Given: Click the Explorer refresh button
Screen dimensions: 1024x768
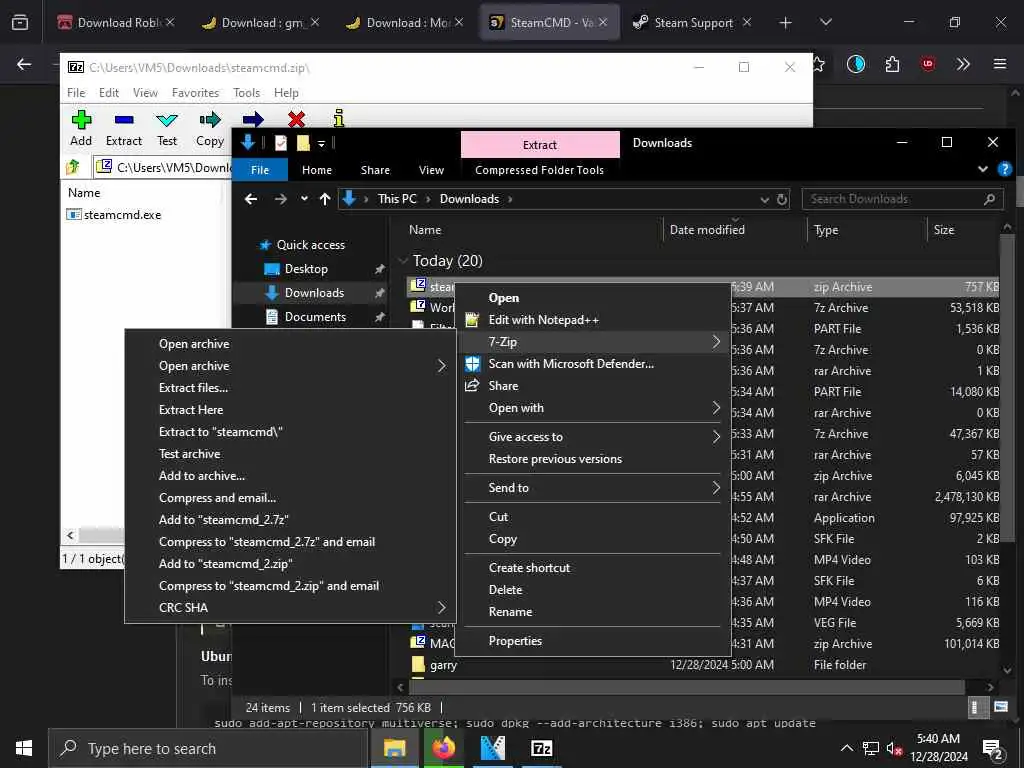Looking at the screenshot, I should pyautogui.click(x=782, y=199).
